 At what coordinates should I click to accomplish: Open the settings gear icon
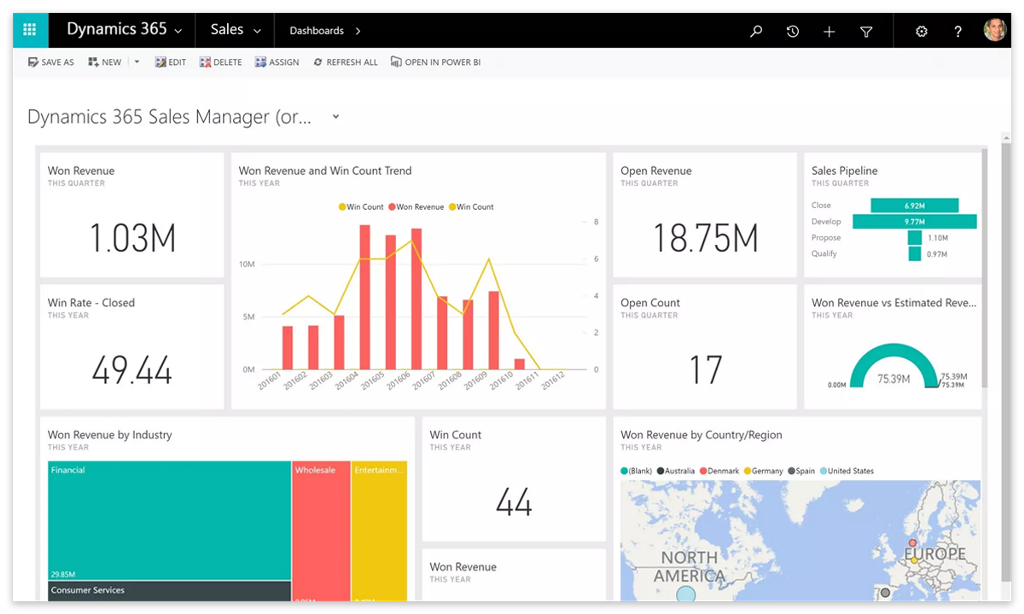[x=921, y=31]
